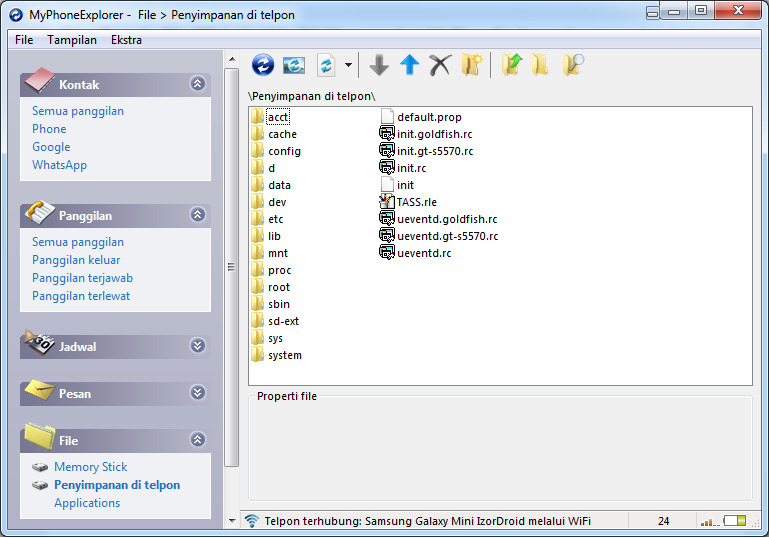Open dropdown arrow next to sync icon
The height and width of the screenshot is (538, 769).
[348, 65]
